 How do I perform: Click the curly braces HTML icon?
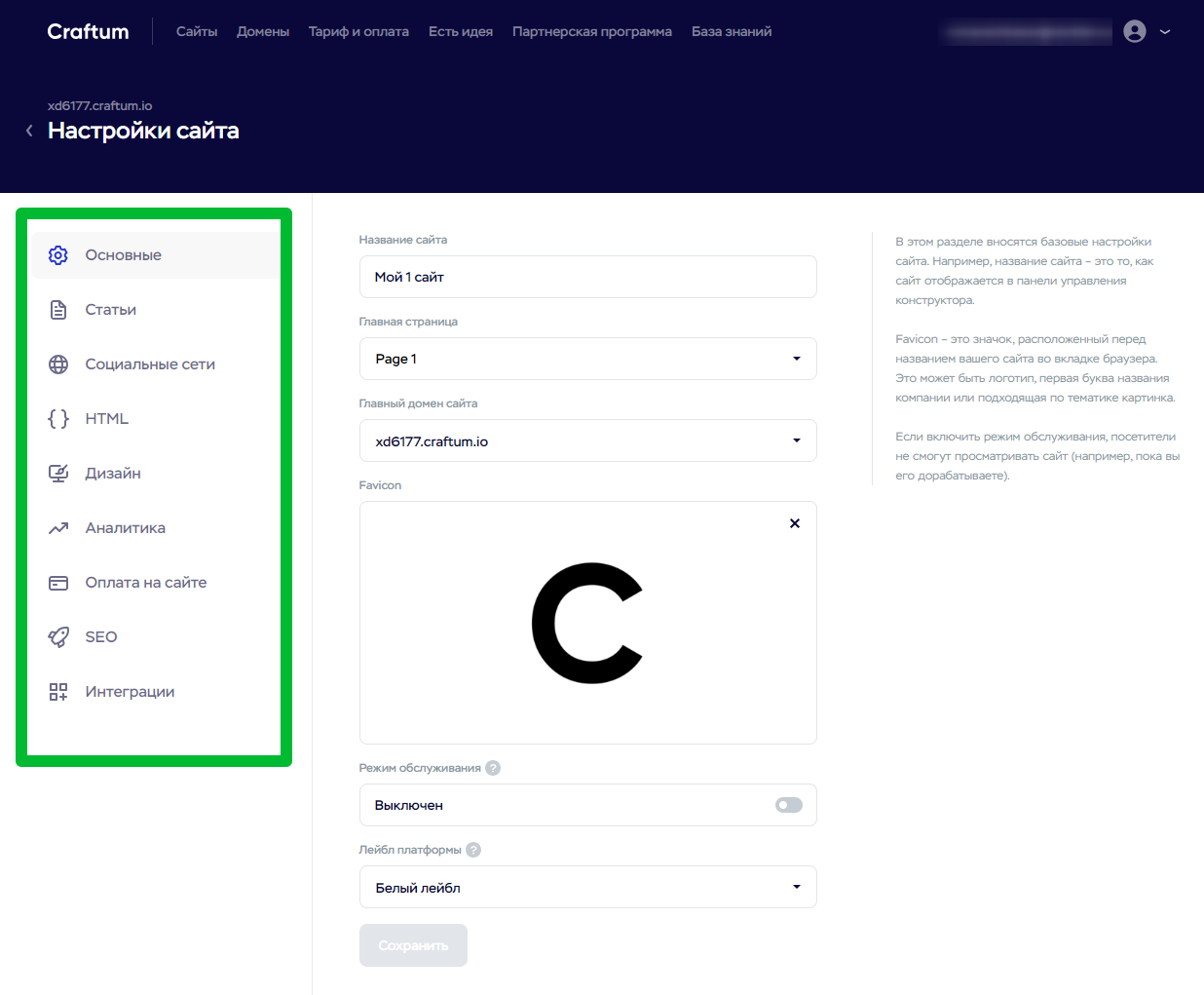click(58, 419)
